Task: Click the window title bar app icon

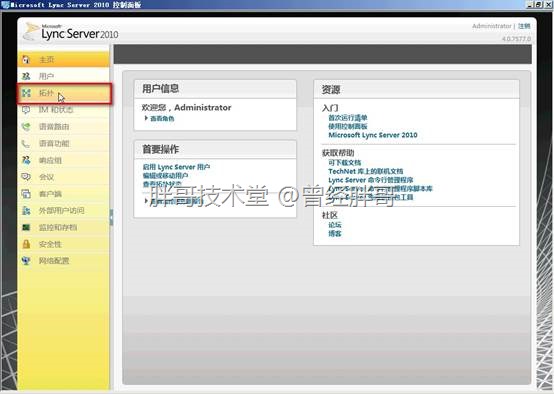Action: [5, 4]
